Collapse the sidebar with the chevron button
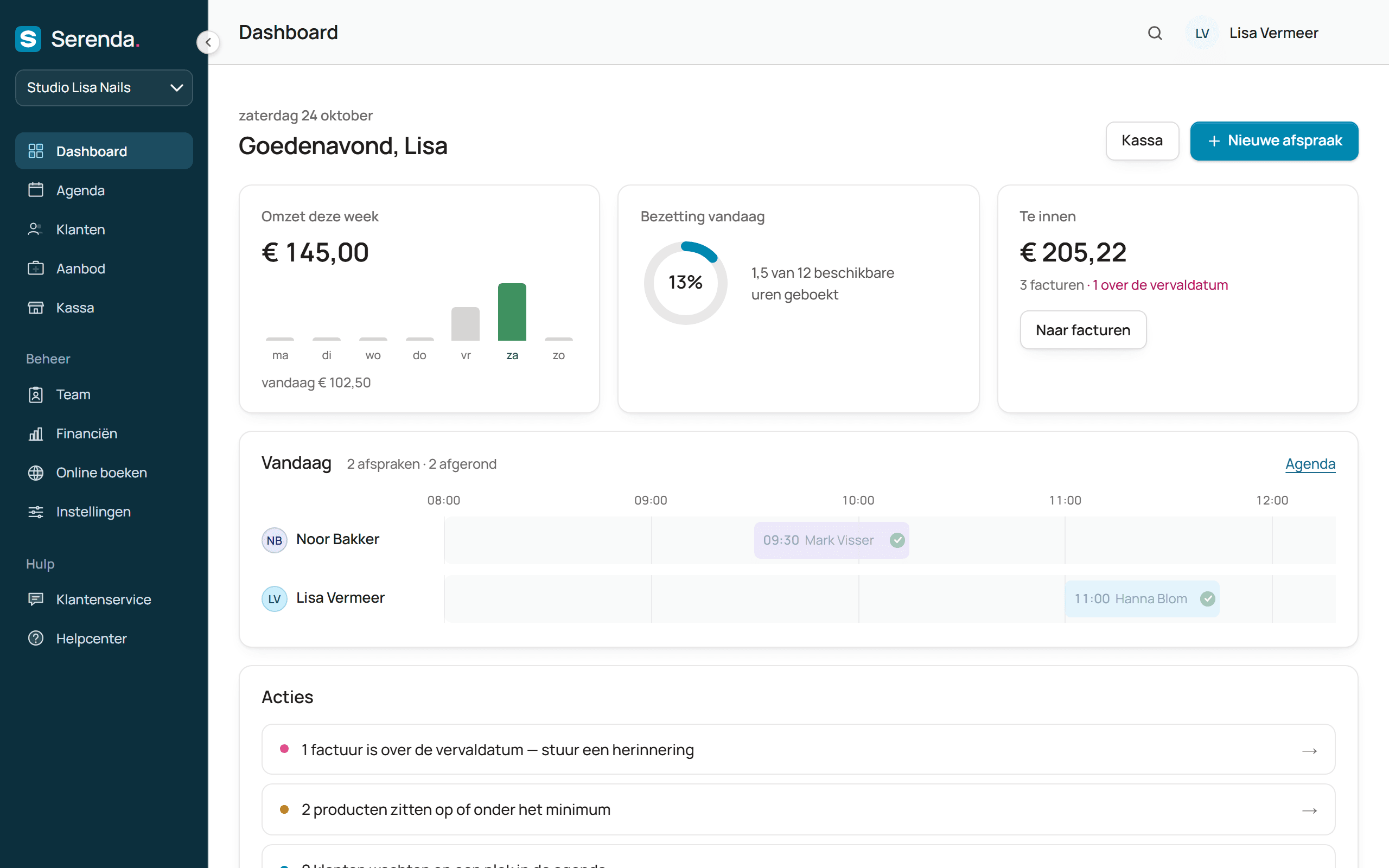Image resolution: width=1389 pixels, height=868 pixels. tap(208, 42)
